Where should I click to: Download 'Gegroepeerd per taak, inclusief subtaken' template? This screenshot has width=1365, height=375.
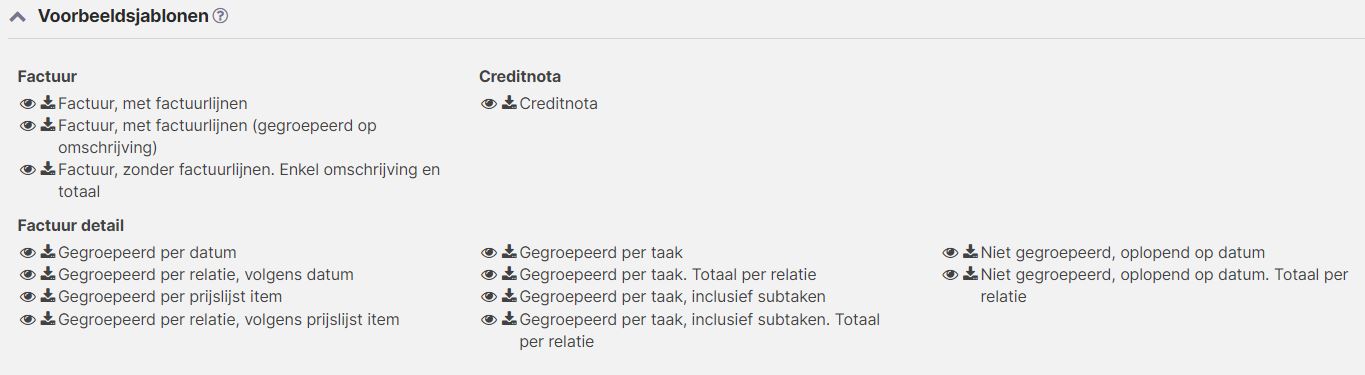(x=509, y=296)
